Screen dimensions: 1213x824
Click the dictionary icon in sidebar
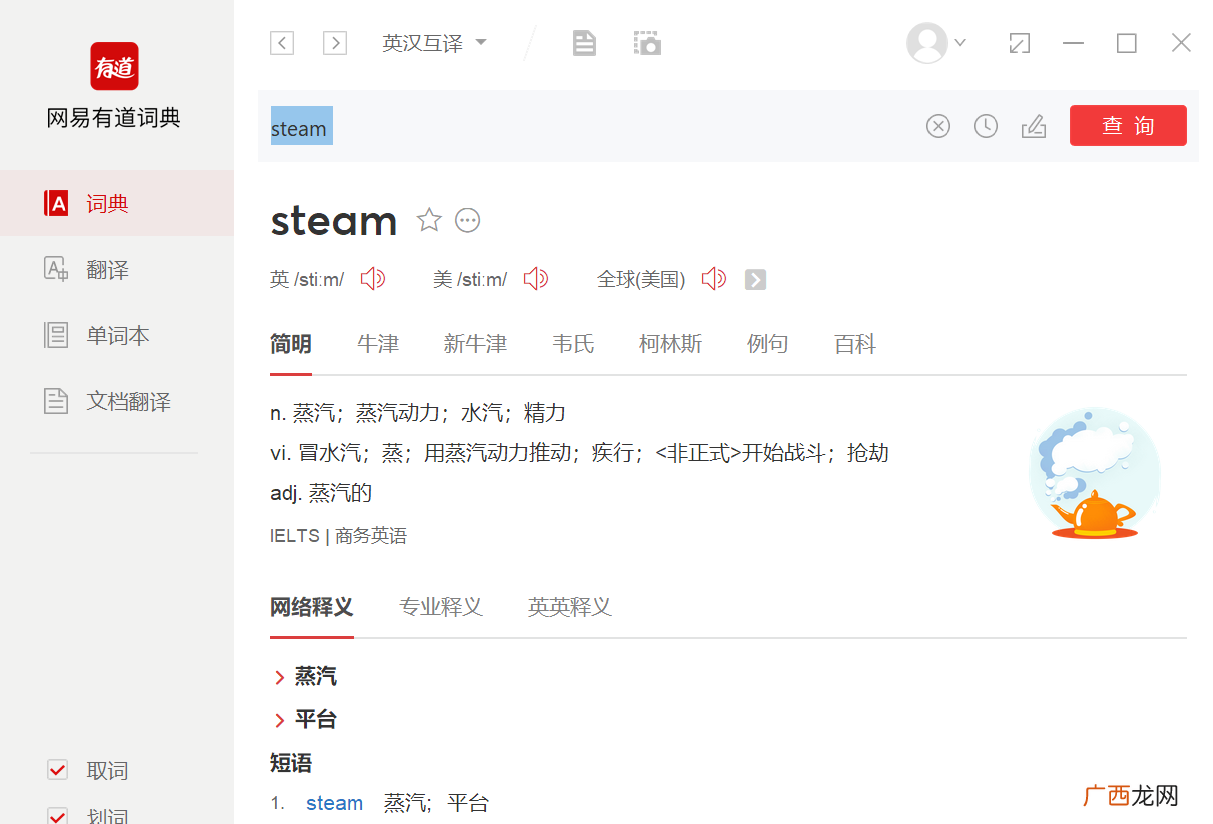pos(57,204)
